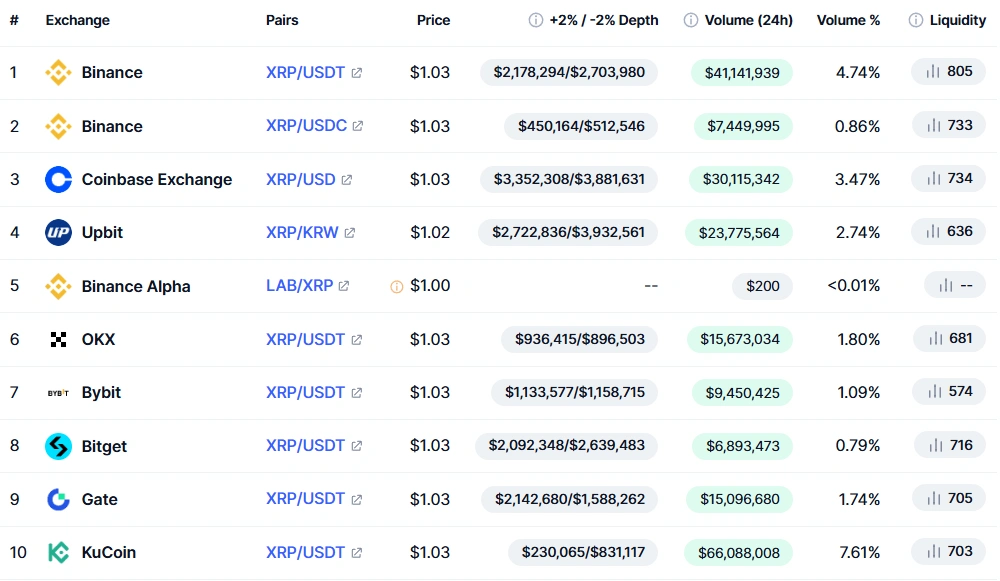Sort by the Volume % column header

point(848,20)
